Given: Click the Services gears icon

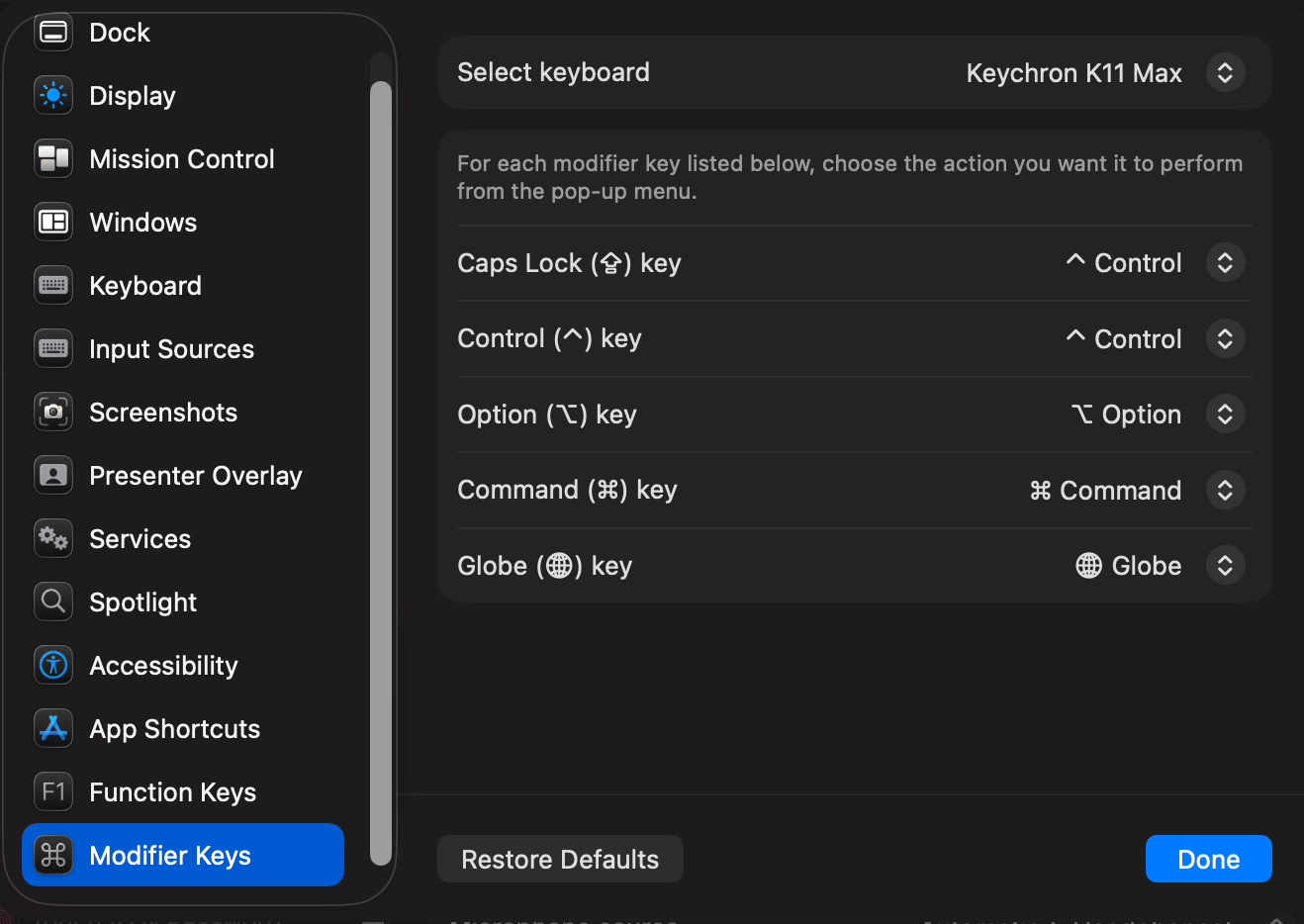Looking at the screenshot, I should [x=53, y=539].
